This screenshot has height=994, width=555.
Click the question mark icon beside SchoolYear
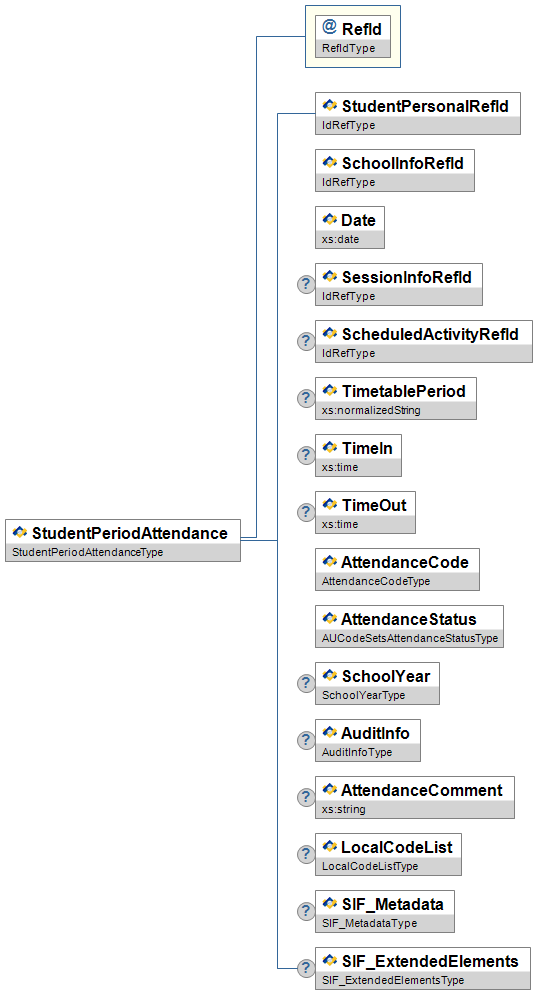coord(306,683)
